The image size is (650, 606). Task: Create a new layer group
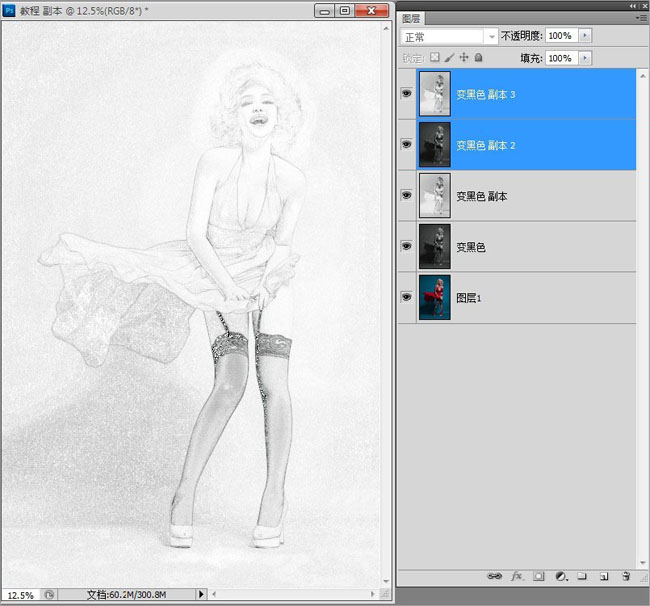[582, 576]
